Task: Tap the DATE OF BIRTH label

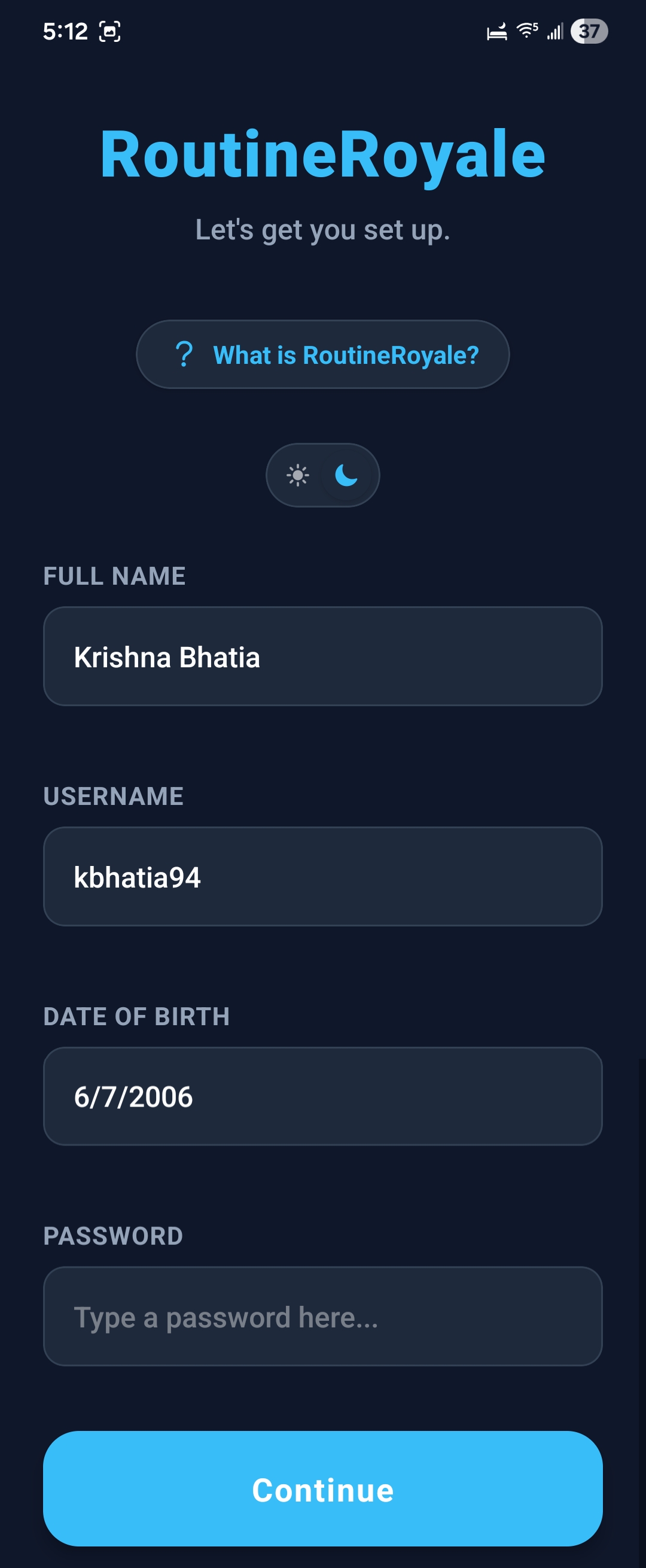Action: click(137, 1017)
